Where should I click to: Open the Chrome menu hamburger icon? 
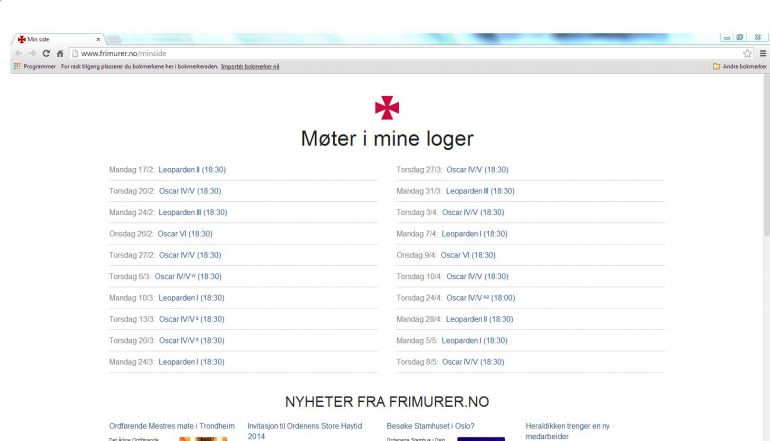point(763,54)
